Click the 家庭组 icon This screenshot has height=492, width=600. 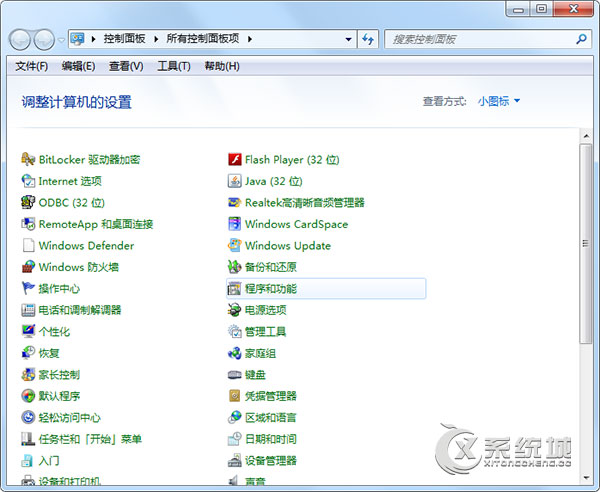pyautogui.click(x=235, y=353)
